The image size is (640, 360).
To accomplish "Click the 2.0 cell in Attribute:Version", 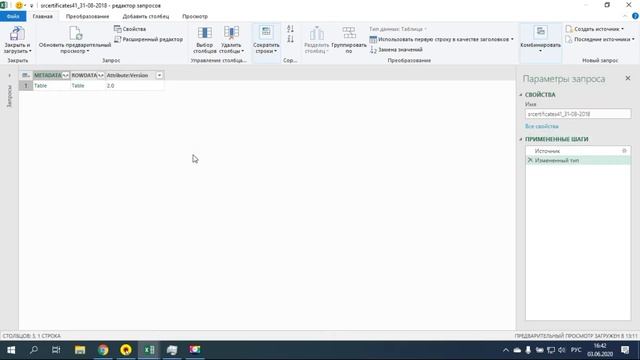I will [135, 86].
